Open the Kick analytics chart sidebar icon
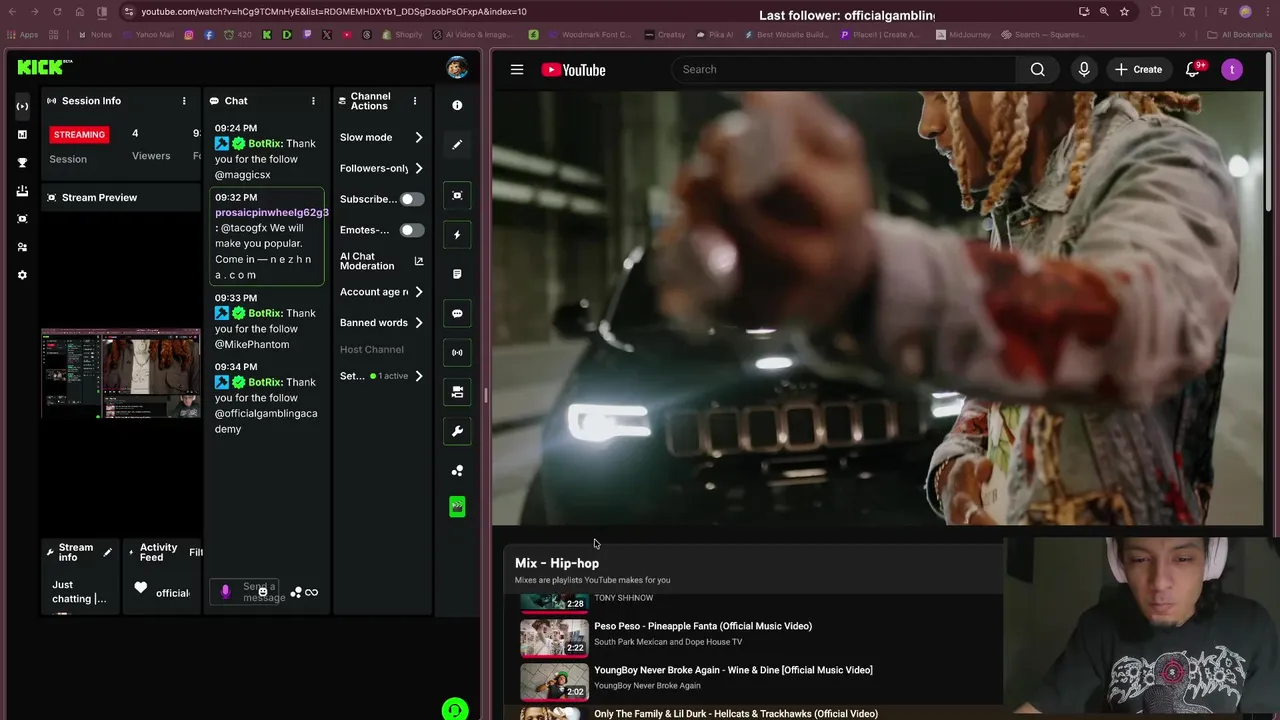This screenshot has width=1280, height=720. [x=22, y=134]
